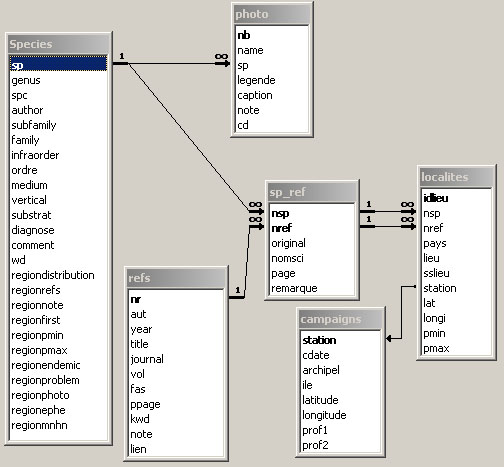Select the photo table header
The width and height of the screenshot is (504, 467).
[x=272, y=14]
